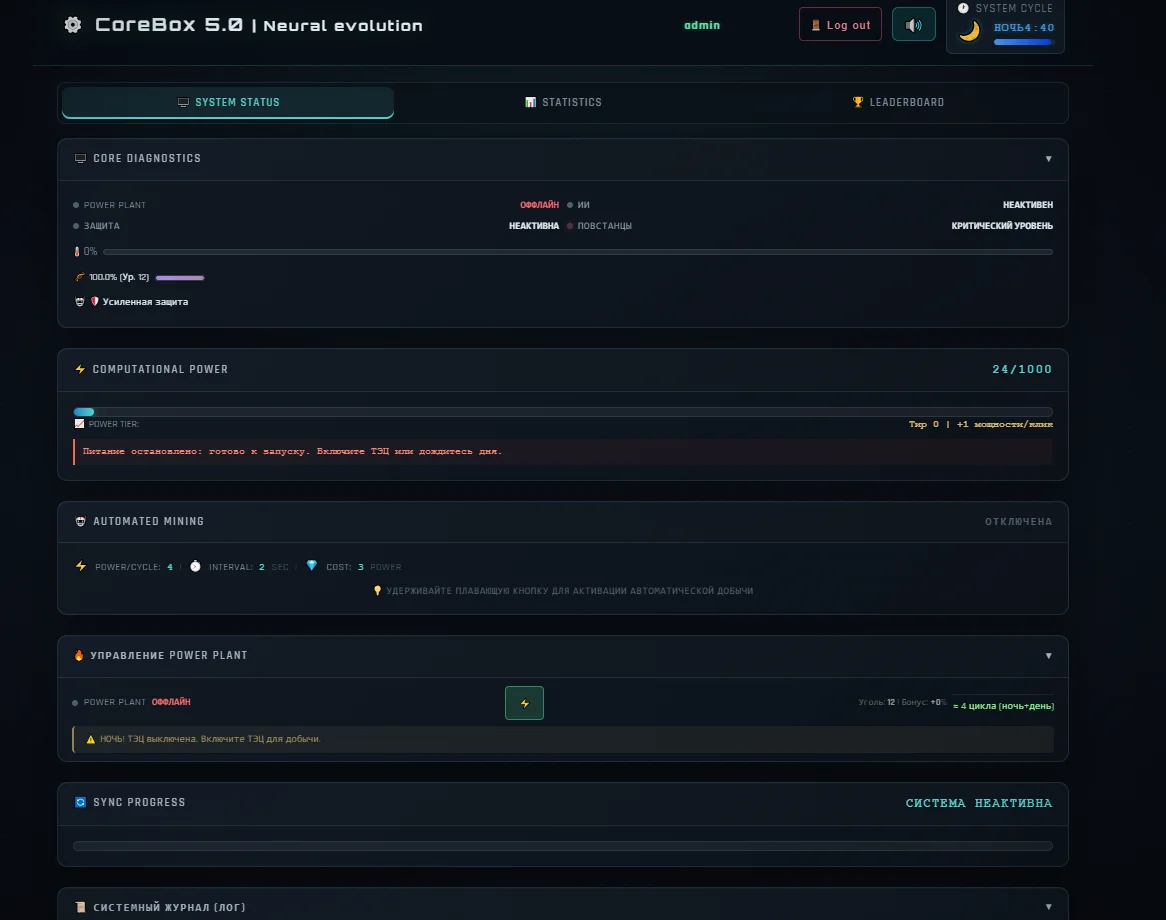
Task: Click the flame icon beside Управление Power Plant
Action: [79, 655]
